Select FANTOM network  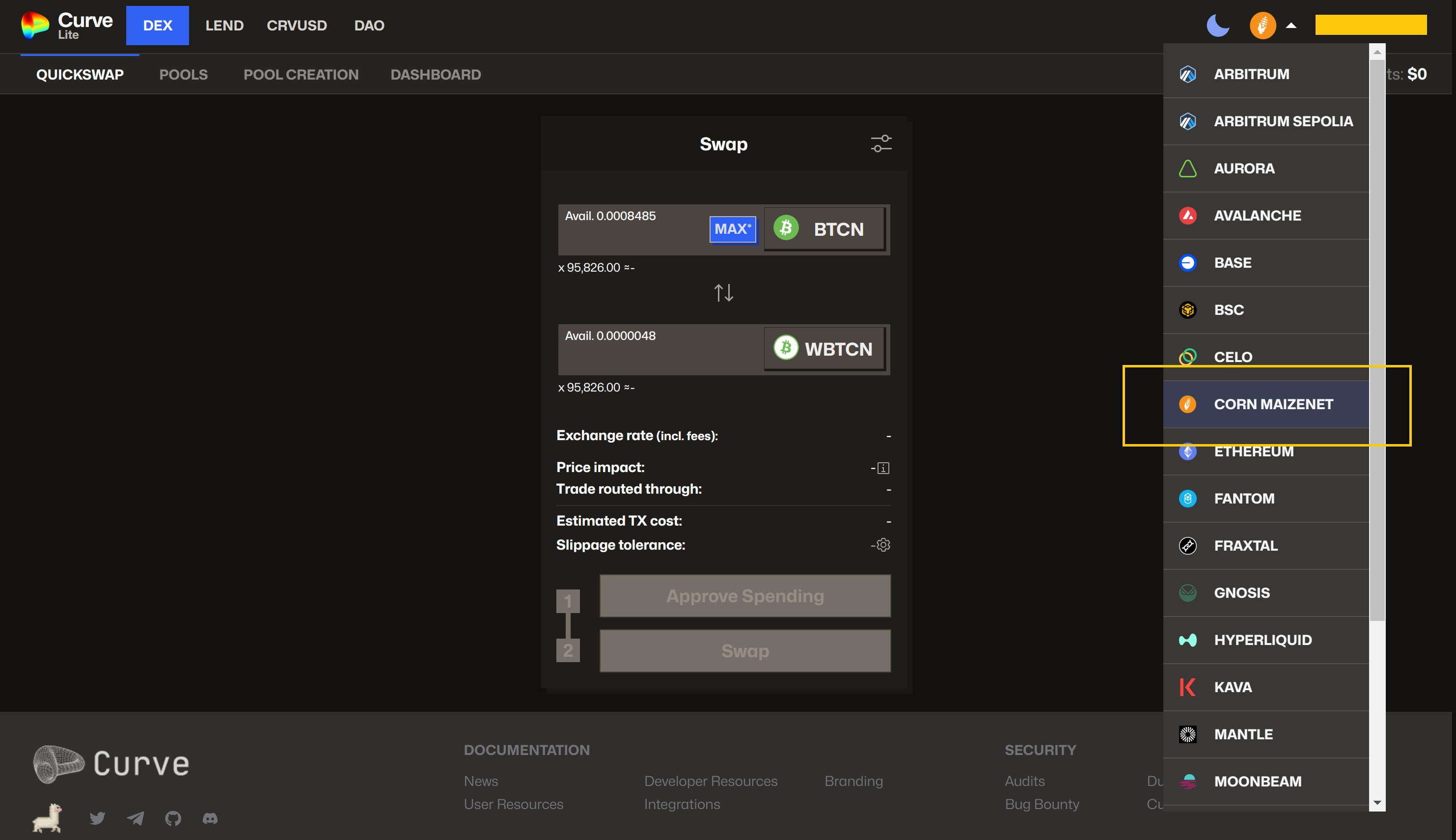click(1265, 499)
